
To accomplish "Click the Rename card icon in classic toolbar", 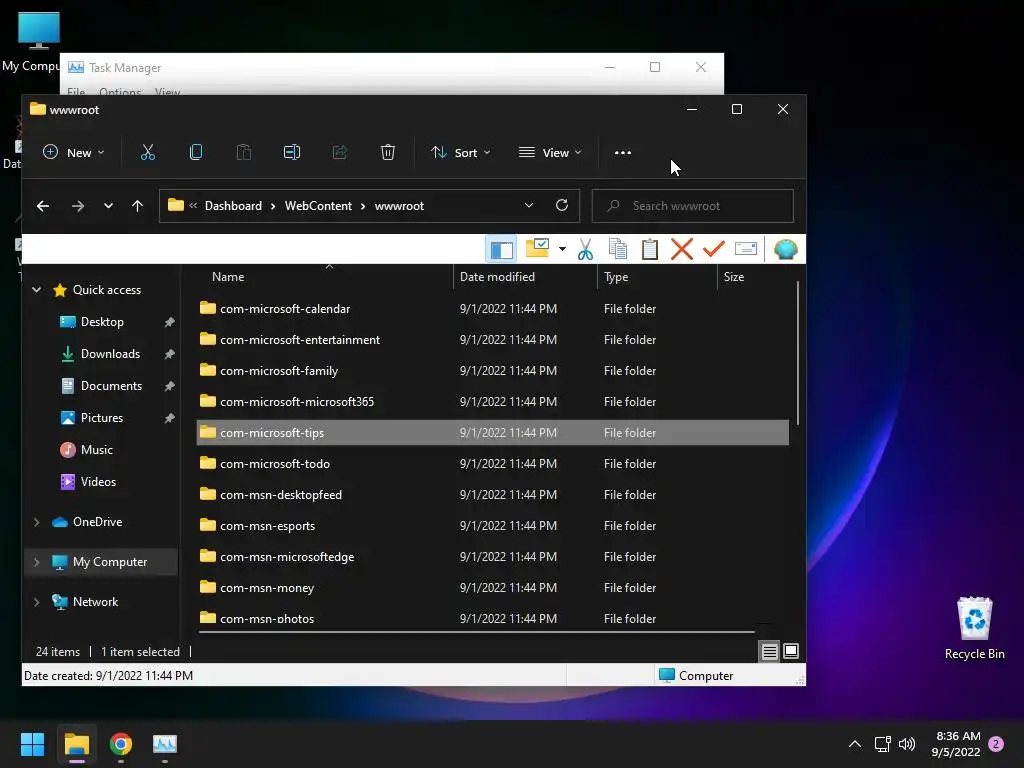I will 746,249.
